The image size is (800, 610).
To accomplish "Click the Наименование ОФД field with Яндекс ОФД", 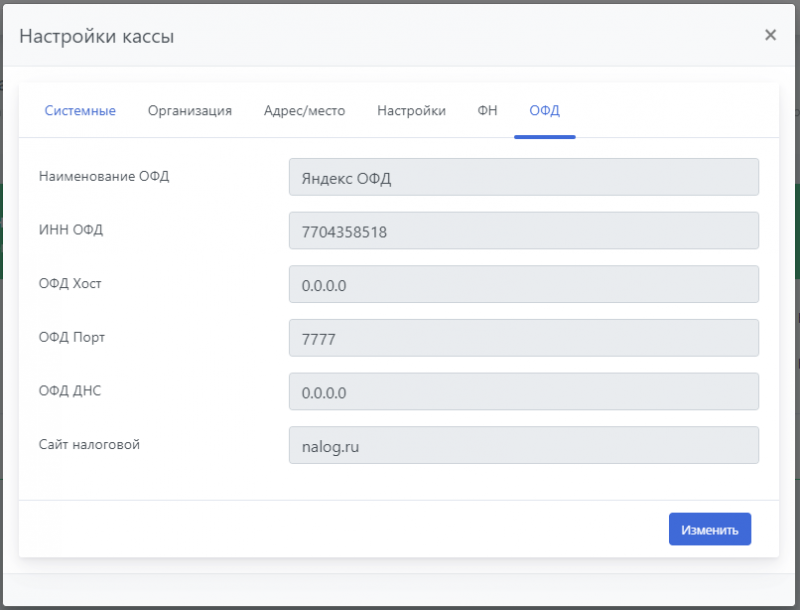I will point(523,178).
